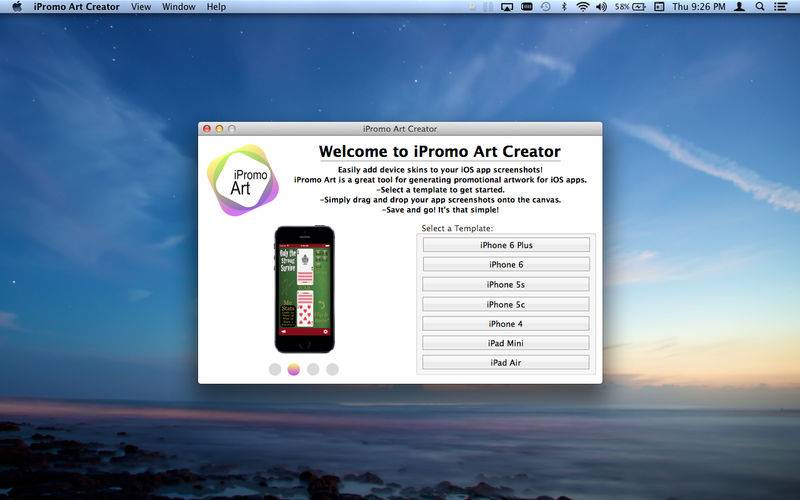
Task: Click the iPhone preview image
Action: click(x=305, y=289)
